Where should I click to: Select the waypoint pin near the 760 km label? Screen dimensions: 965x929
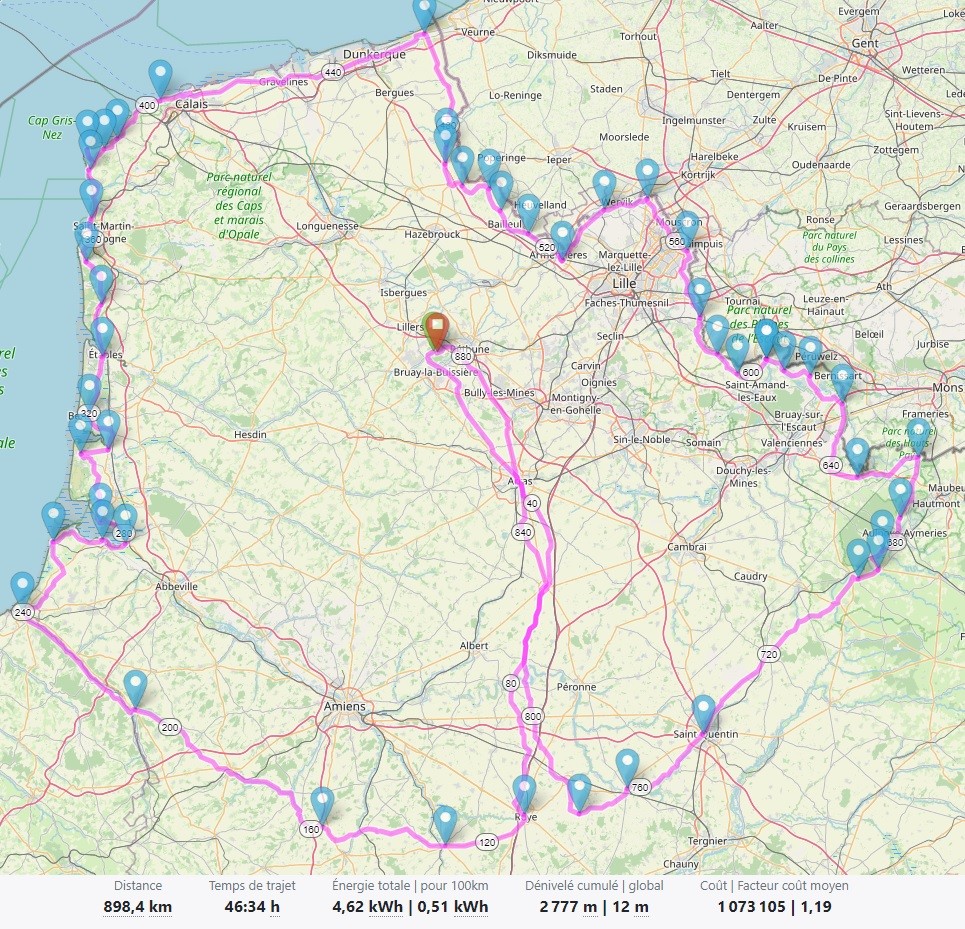coord(627,765)
